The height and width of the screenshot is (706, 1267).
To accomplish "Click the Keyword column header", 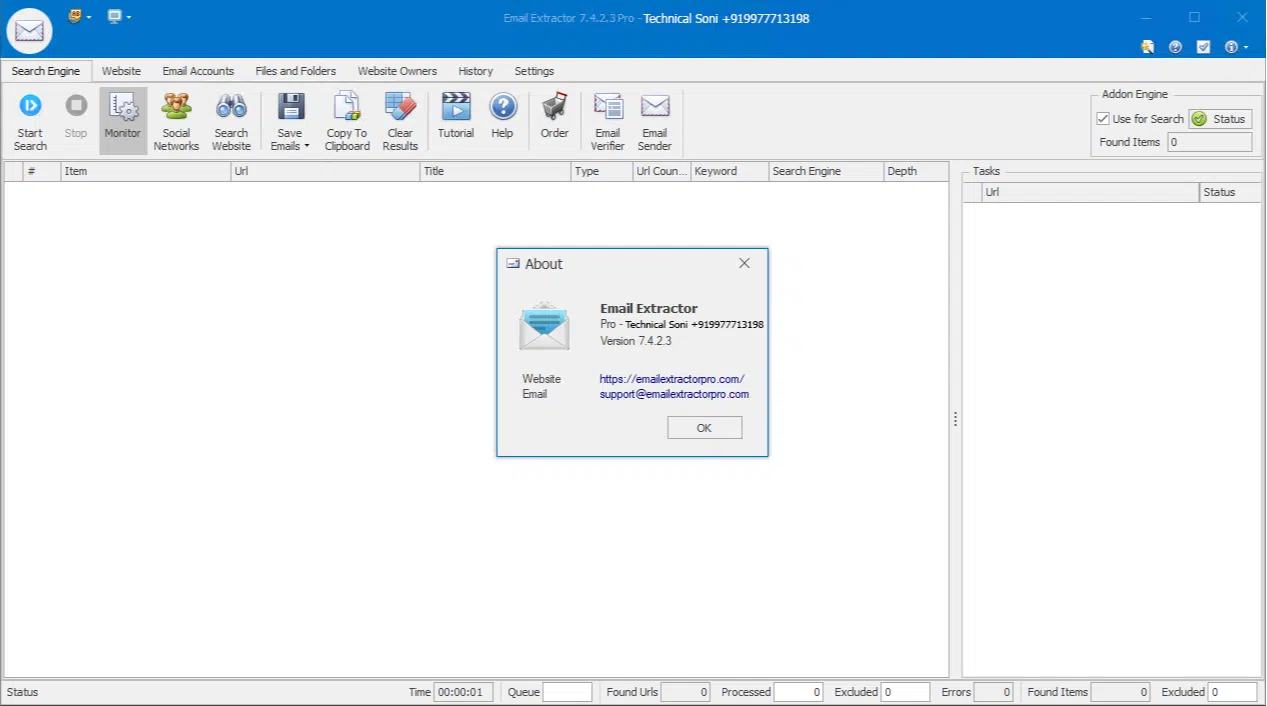I will click(x=730, y=171).
